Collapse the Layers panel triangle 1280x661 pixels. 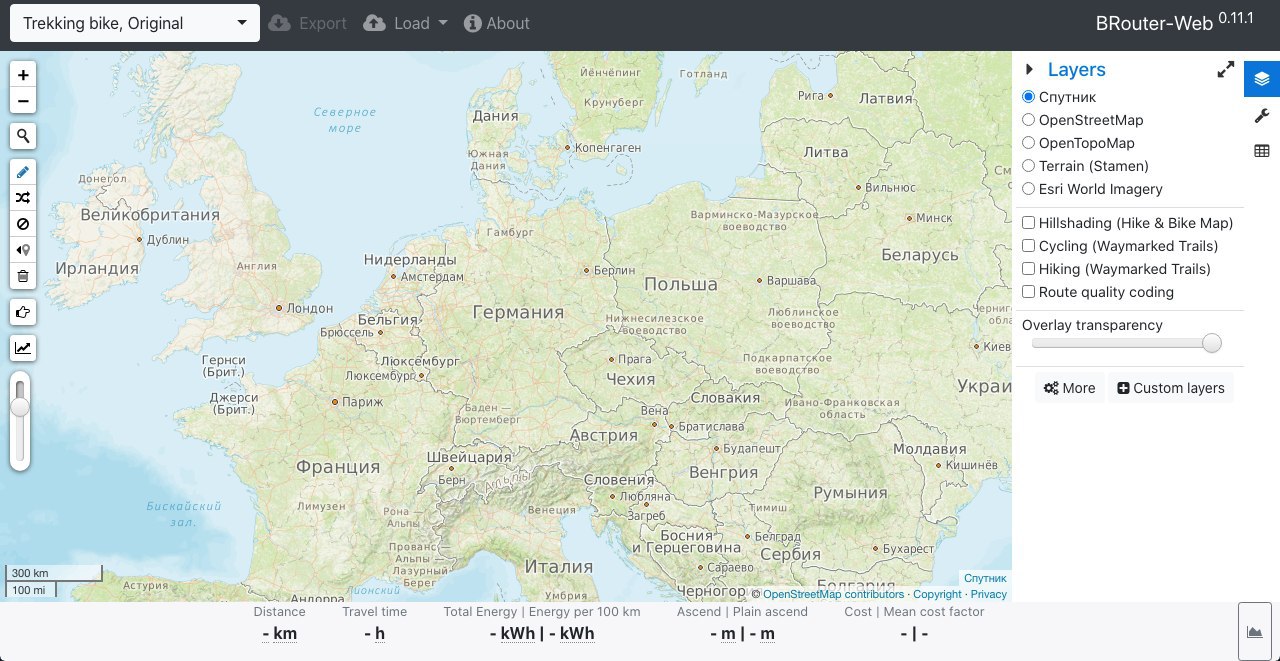click(1029, 69)
